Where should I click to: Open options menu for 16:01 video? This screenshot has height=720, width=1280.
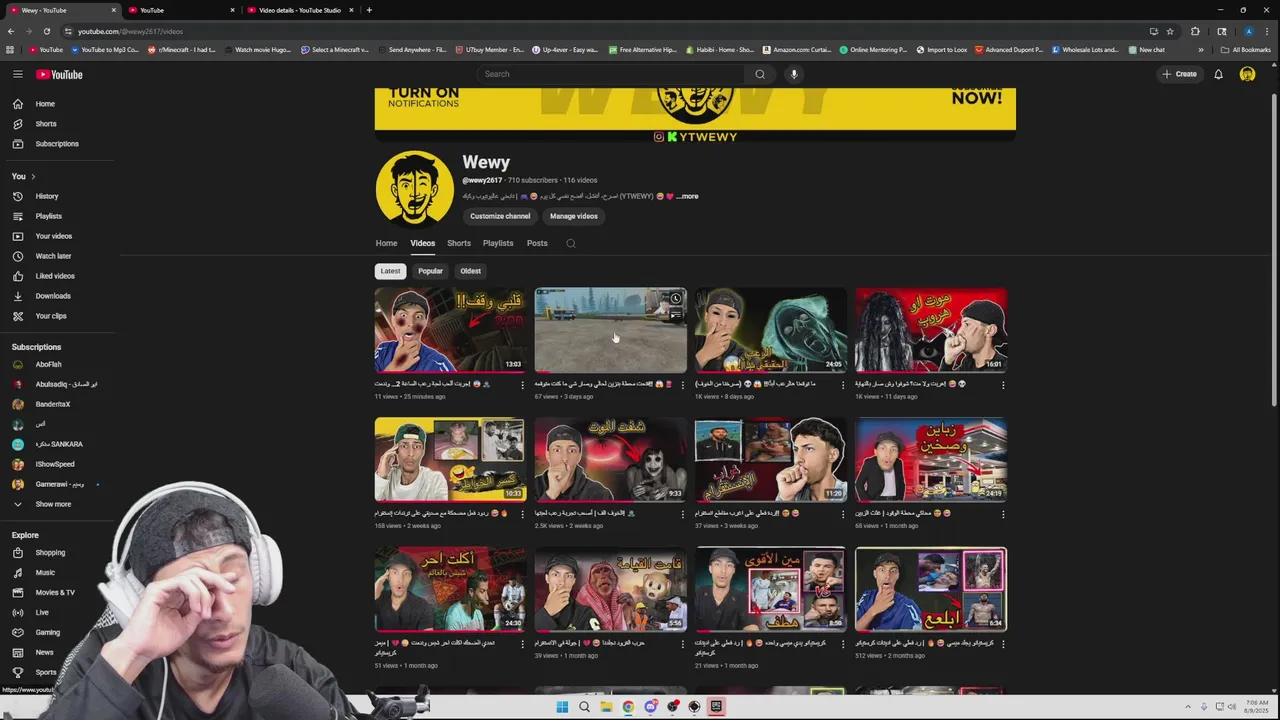(x=1002, y=384)
